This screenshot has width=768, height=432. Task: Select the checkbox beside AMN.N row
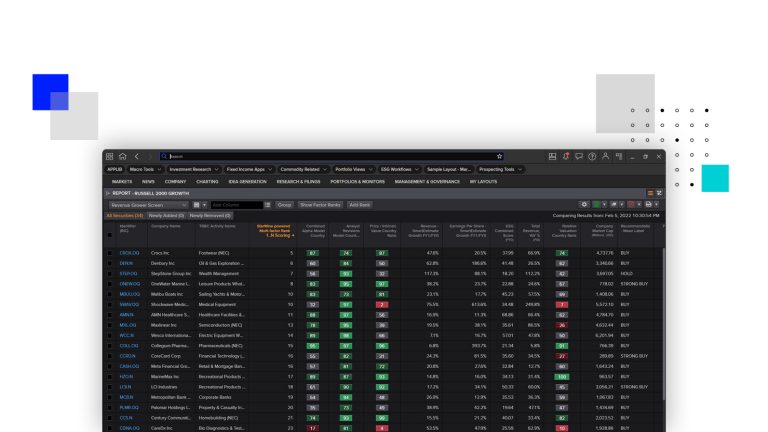point(110,314)
